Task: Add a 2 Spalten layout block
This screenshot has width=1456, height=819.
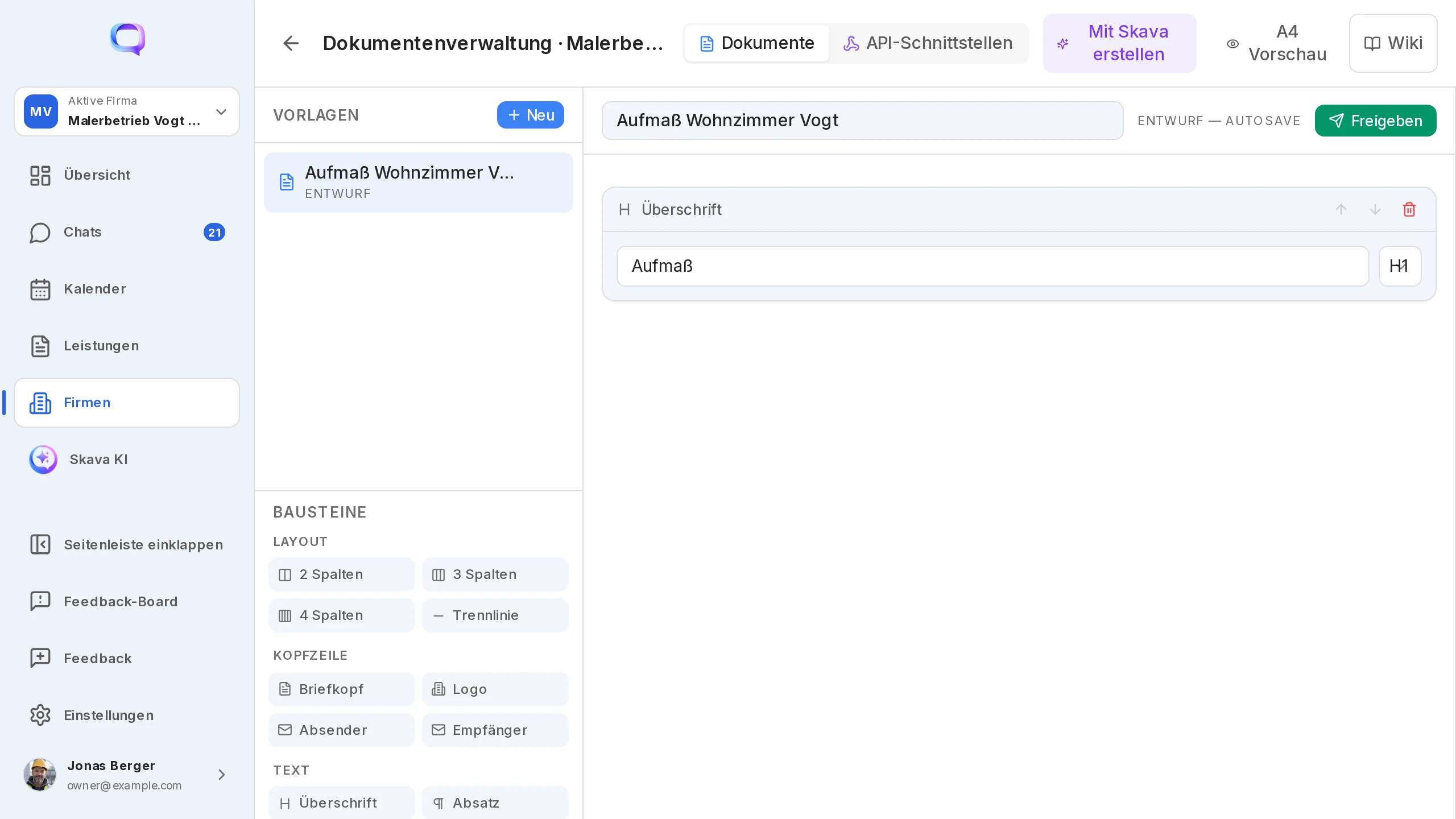Action: pyautogui.click(x=341, y=574)
